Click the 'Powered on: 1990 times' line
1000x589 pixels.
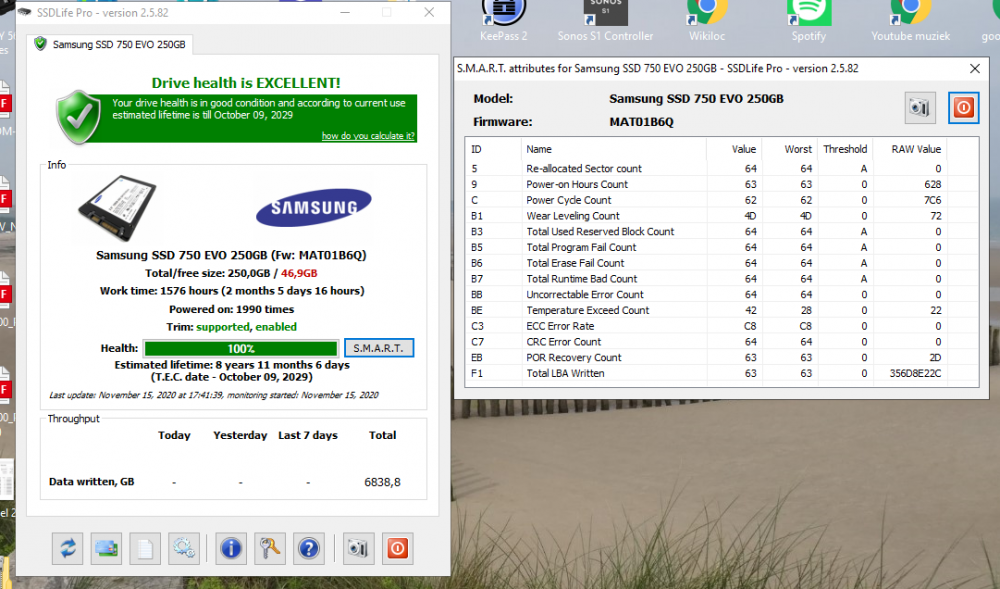click(232, 309)
